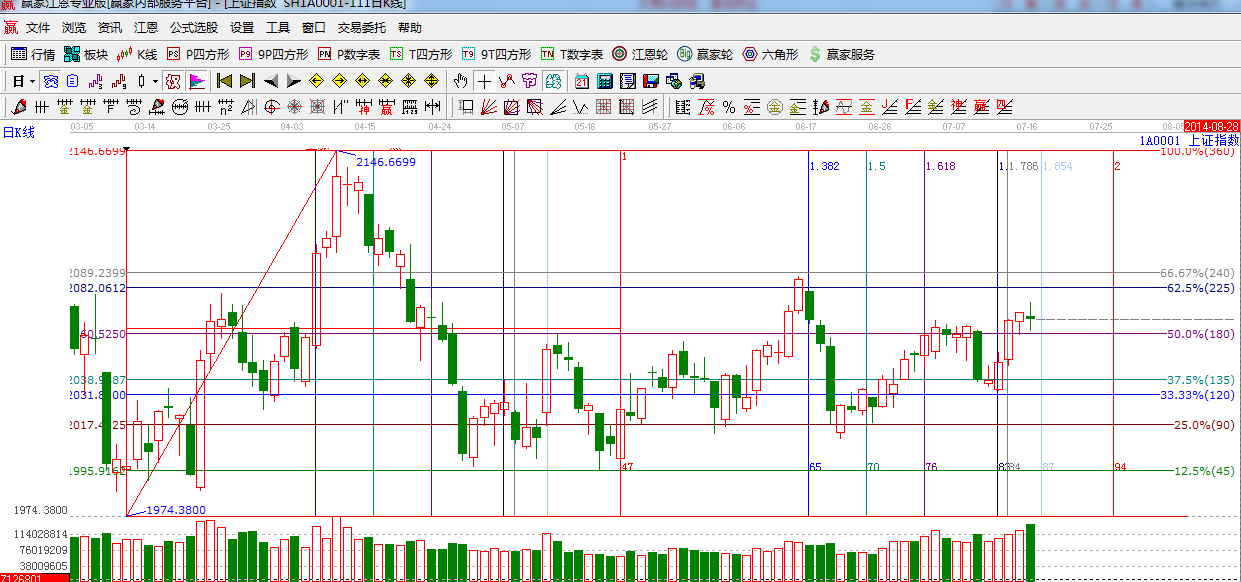Jump to the first bar of the chart
This screenshot has width=1241, height=582.
(224, 81)
